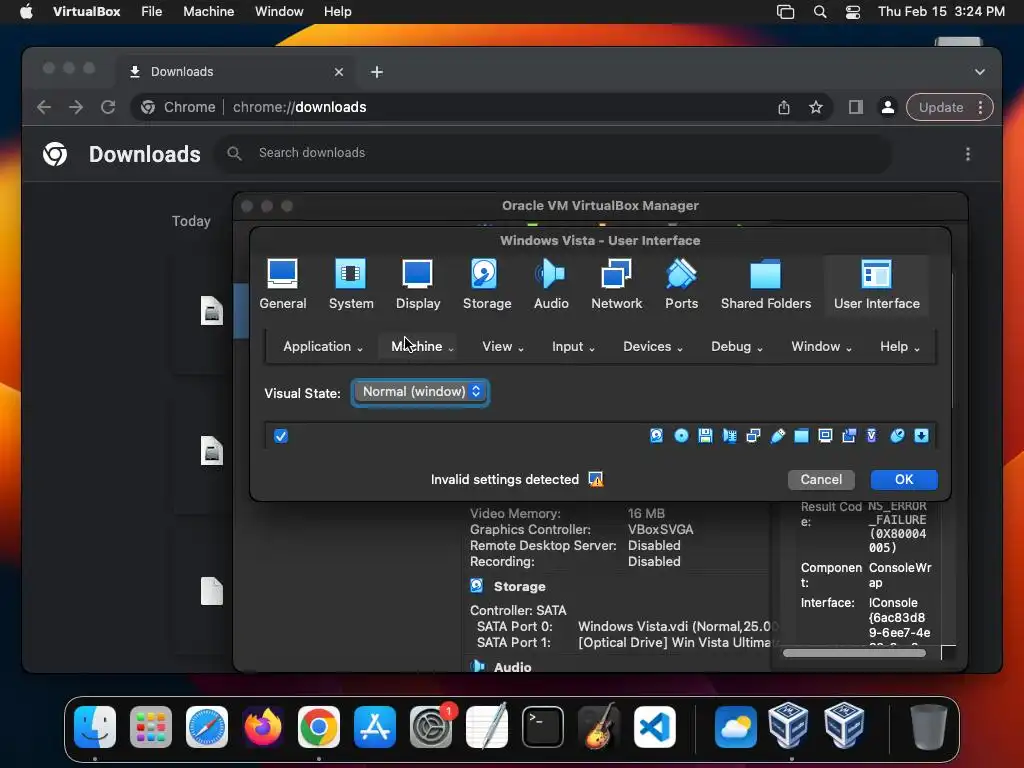Expand the Devices menu-bar dropdown

[x=652, y=346]
